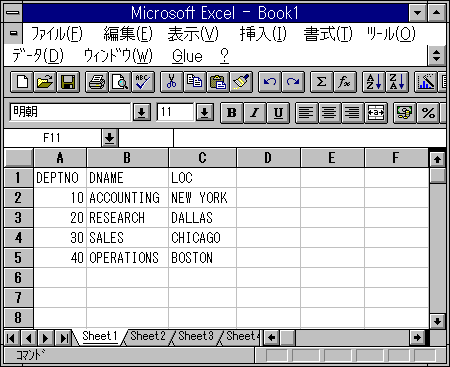Screen dimensions: 450x367
Task: Click the Select All corner button
Action: [x=18, y=158]
